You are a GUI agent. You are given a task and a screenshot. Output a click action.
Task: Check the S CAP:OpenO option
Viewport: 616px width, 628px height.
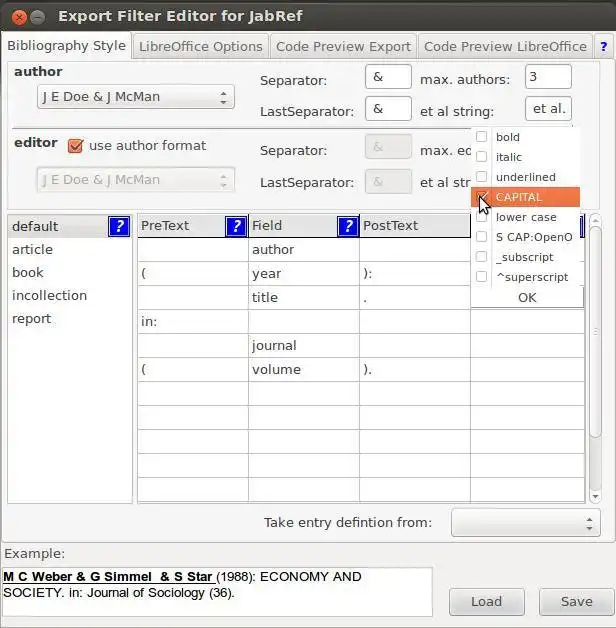[x=481, y=237]
